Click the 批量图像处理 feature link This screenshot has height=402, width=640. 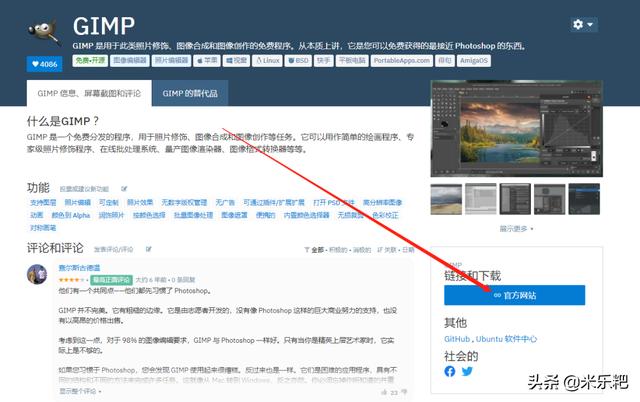193,215
